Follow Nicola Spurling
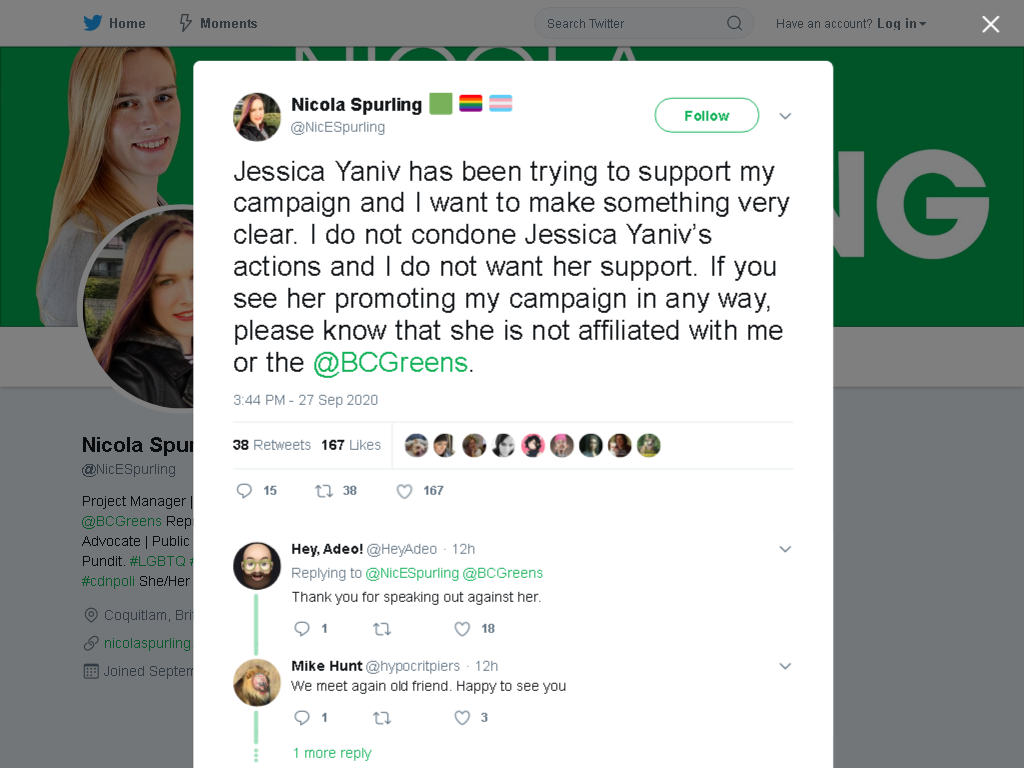Viewport: 1024px width, 768px height. [707, 116]
